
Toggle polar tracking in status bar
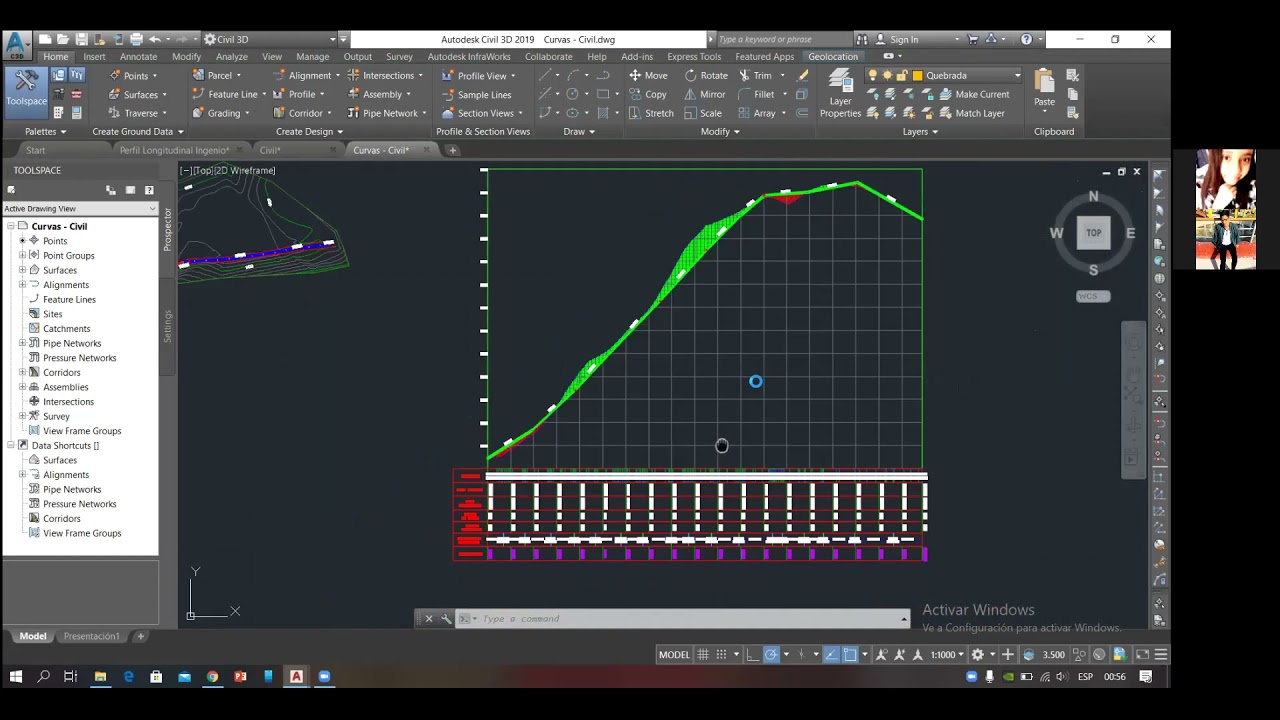pyautogui.click(x=771, y=655)
